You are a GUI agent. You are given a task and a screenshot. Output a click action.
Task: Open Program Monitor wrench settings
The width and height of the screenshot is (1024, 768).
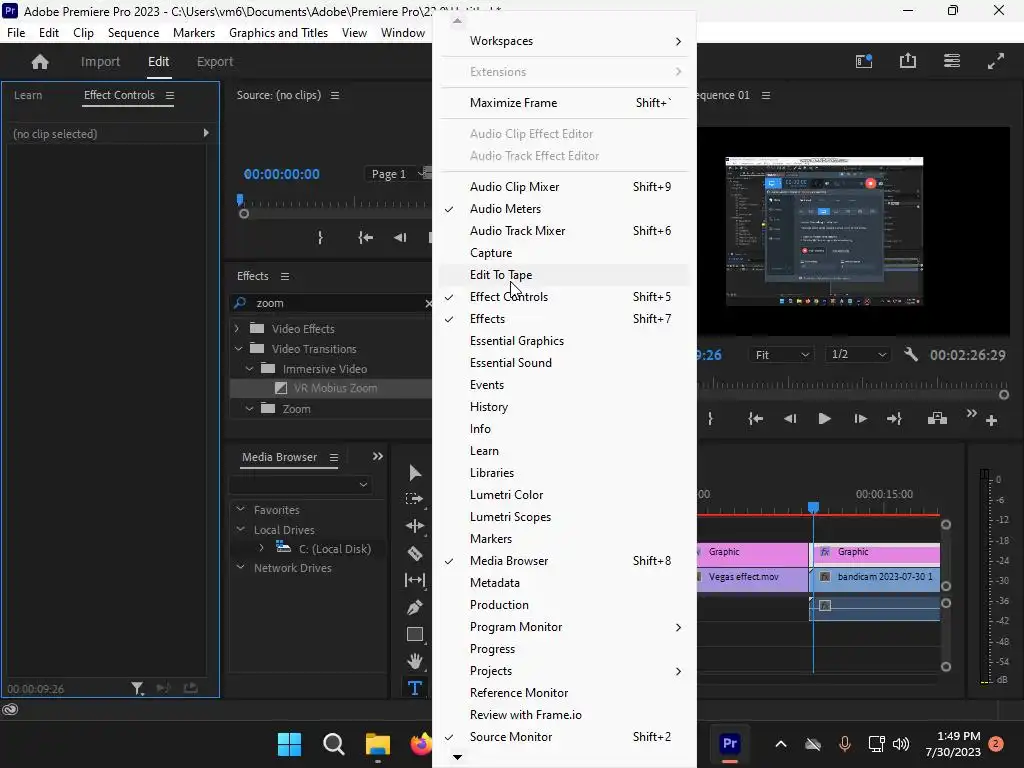click(x=911, y=354)
